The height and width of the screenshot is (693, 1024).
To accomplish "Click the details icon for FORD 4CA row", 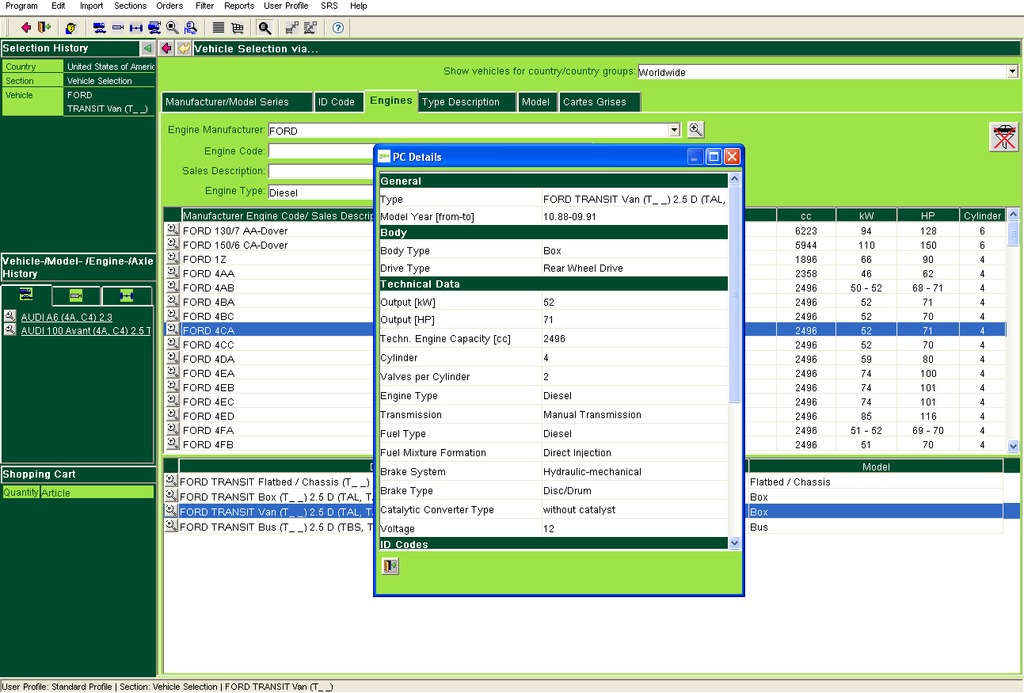I will (x=172, y=329).
